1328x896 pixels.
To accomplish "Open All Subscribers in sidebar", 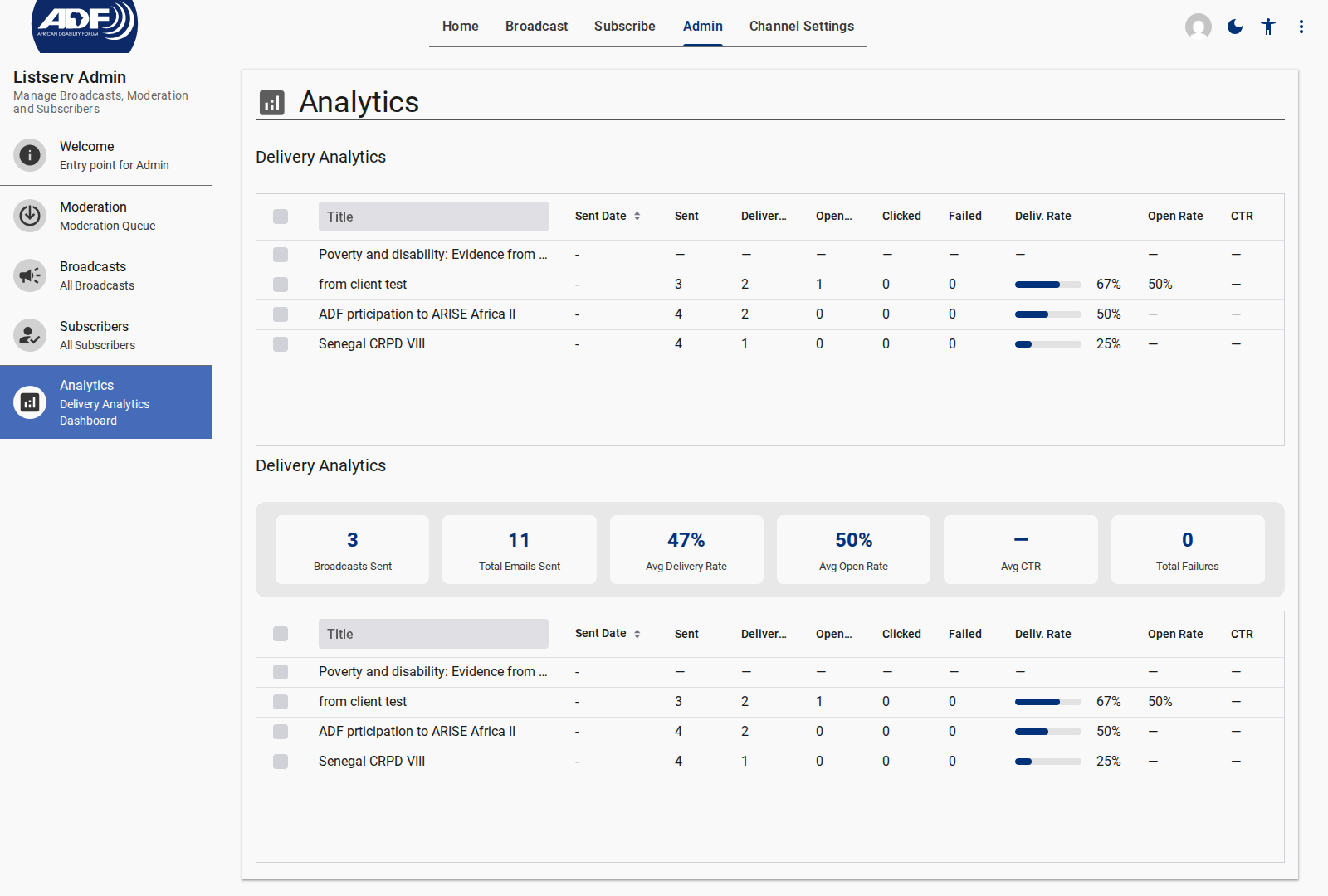I will 106,335.
